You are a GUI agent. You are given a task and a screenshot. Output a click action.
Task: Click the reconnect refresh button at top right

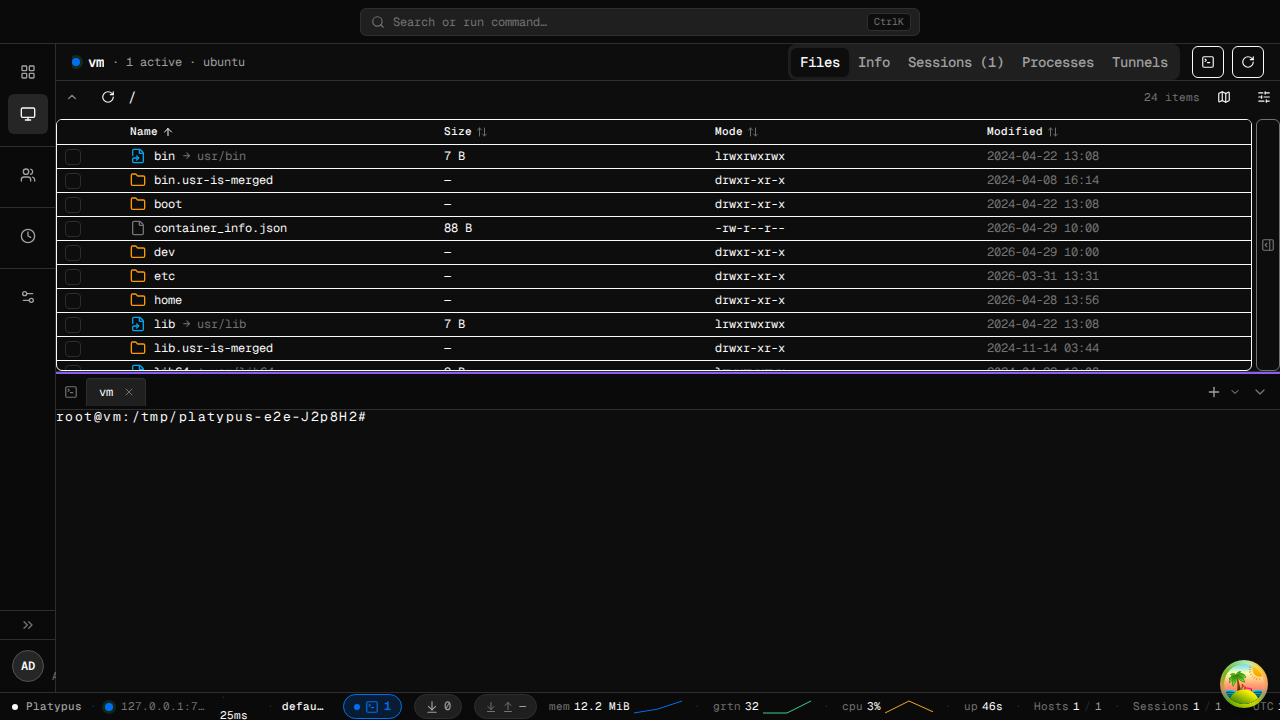(1248, 62)
